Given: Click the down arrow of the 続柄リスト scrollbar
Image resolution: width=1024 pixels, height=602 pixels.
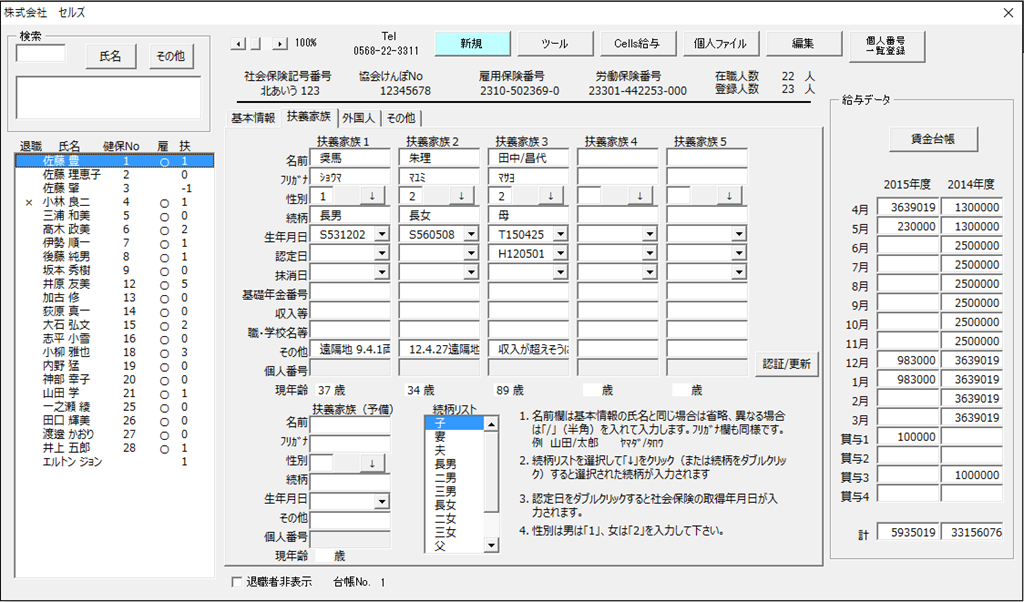Looking at the screenshot, I should point(490,546).
